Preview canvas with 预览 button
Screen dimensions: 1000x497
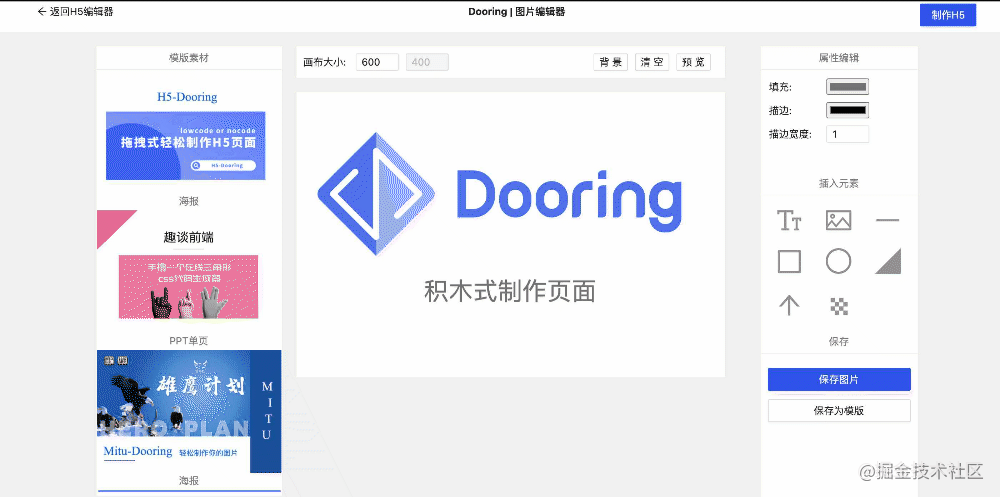[x=693, y=62]
